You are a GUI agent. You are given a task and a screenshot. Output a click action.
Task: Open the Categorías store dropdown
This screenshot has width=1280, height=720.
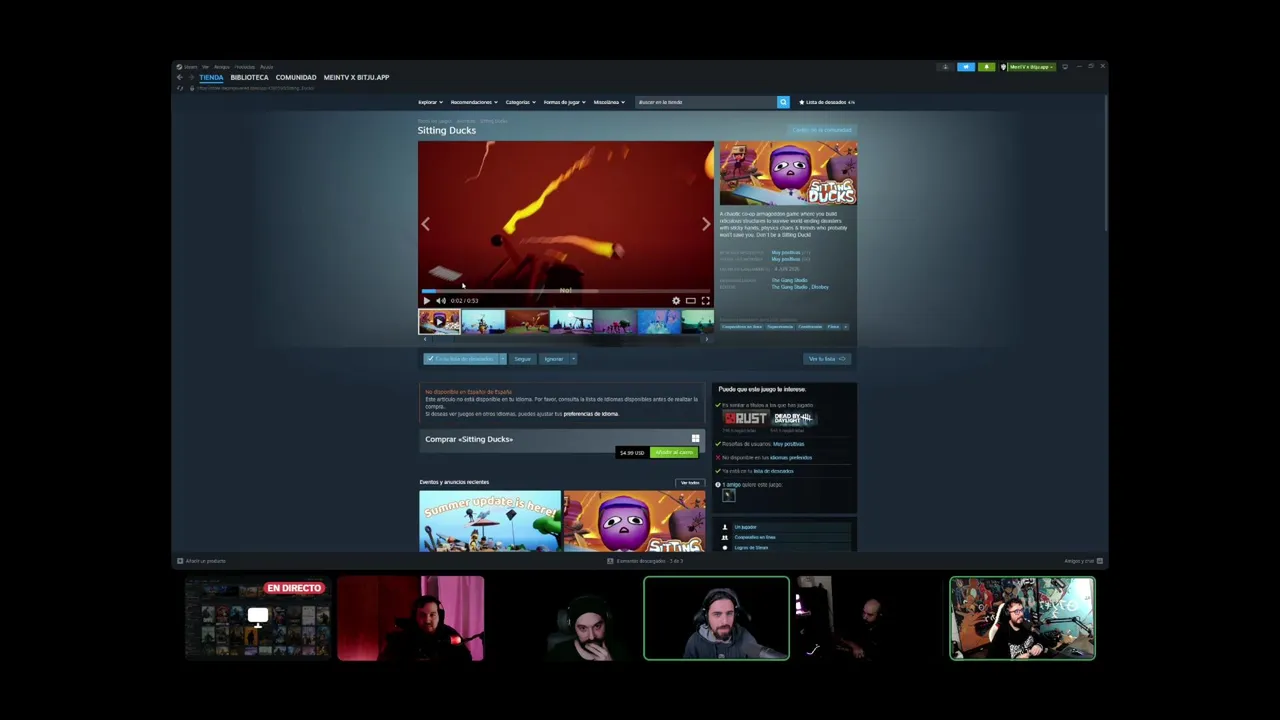(x=520, y=102)
